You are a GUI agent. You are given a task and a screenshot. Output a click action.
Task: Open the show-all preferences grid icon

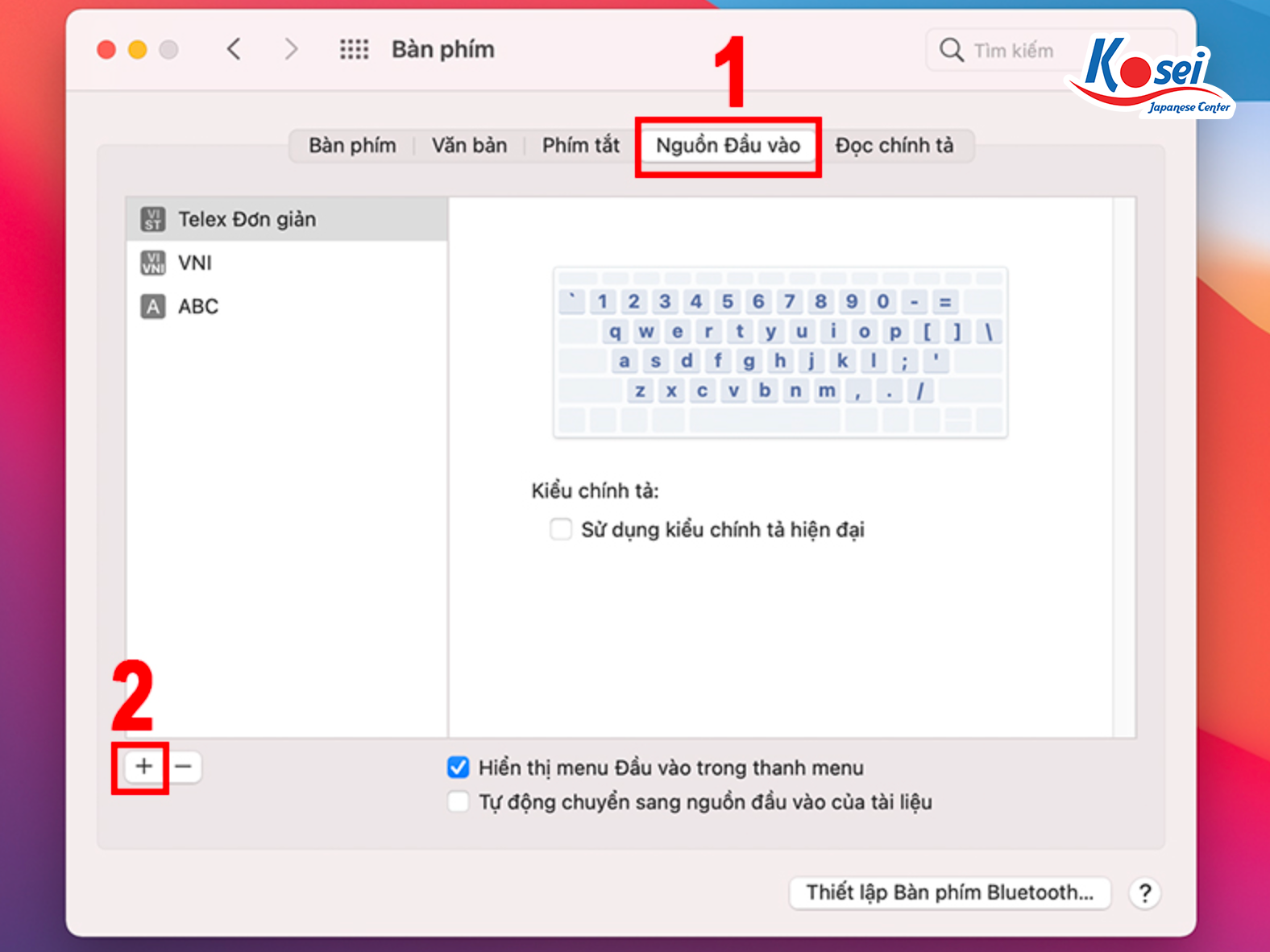(354, 49)
